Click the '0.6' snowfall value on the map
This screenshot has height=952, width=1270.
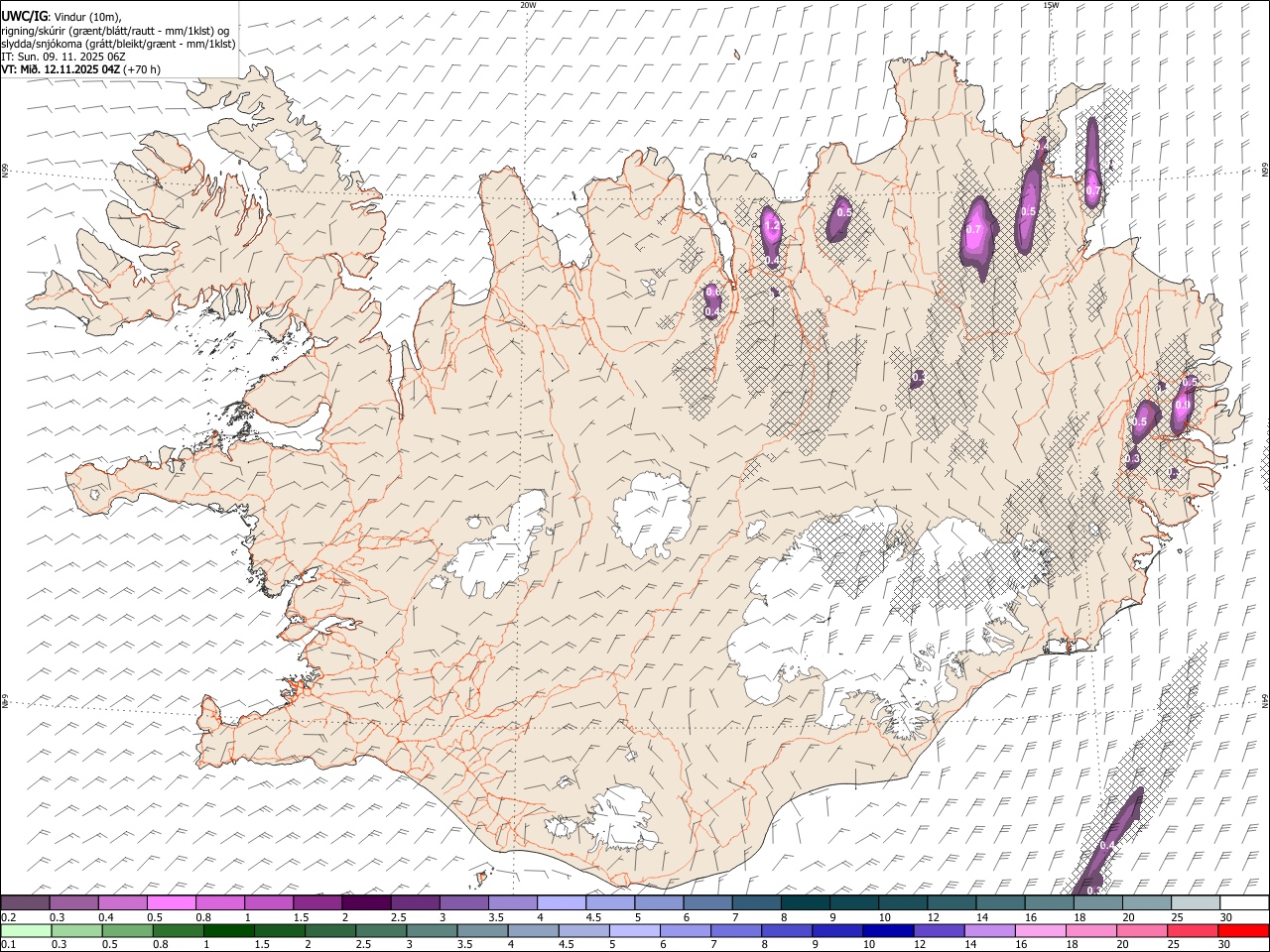(712, 292)
